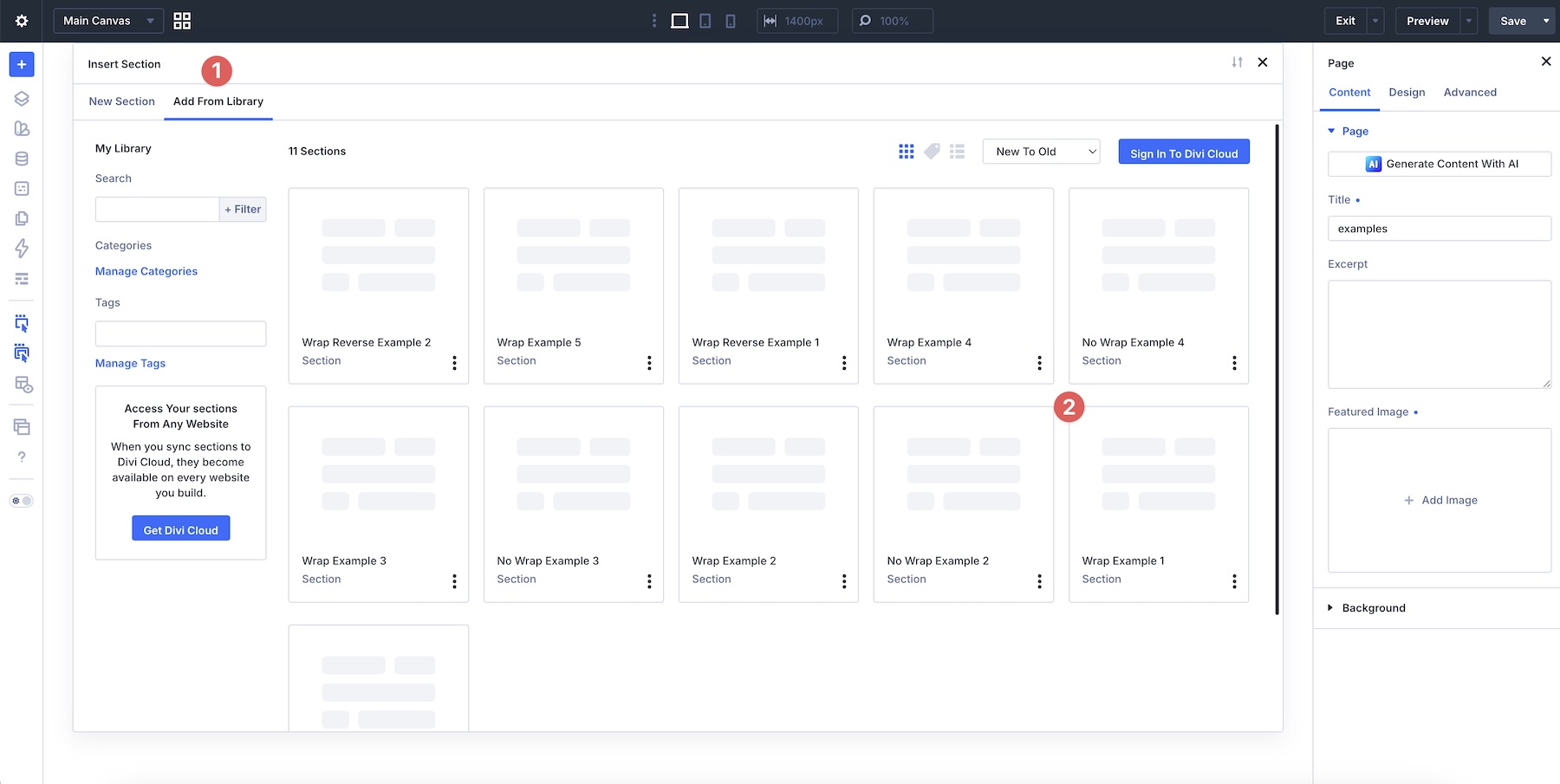Switch to tablet view icon
The height and width of the screenshot is (784, 1560).
(x=705, y=21)
